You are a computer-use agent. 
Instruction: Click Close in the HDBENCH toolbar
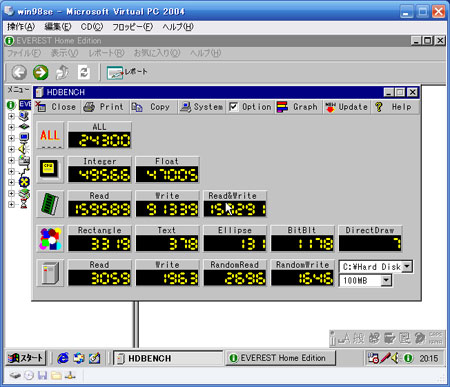56,107
